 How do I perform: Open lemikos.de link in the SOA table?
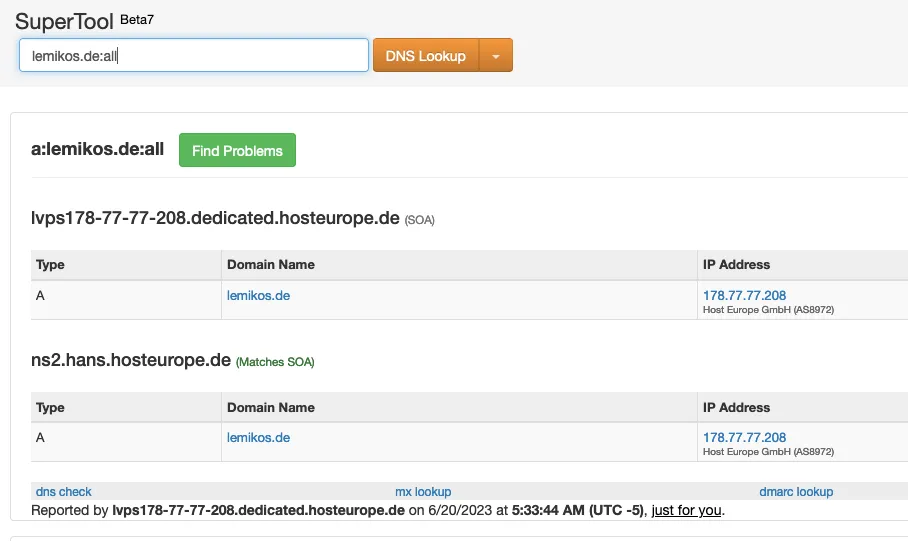pos(258,295)
